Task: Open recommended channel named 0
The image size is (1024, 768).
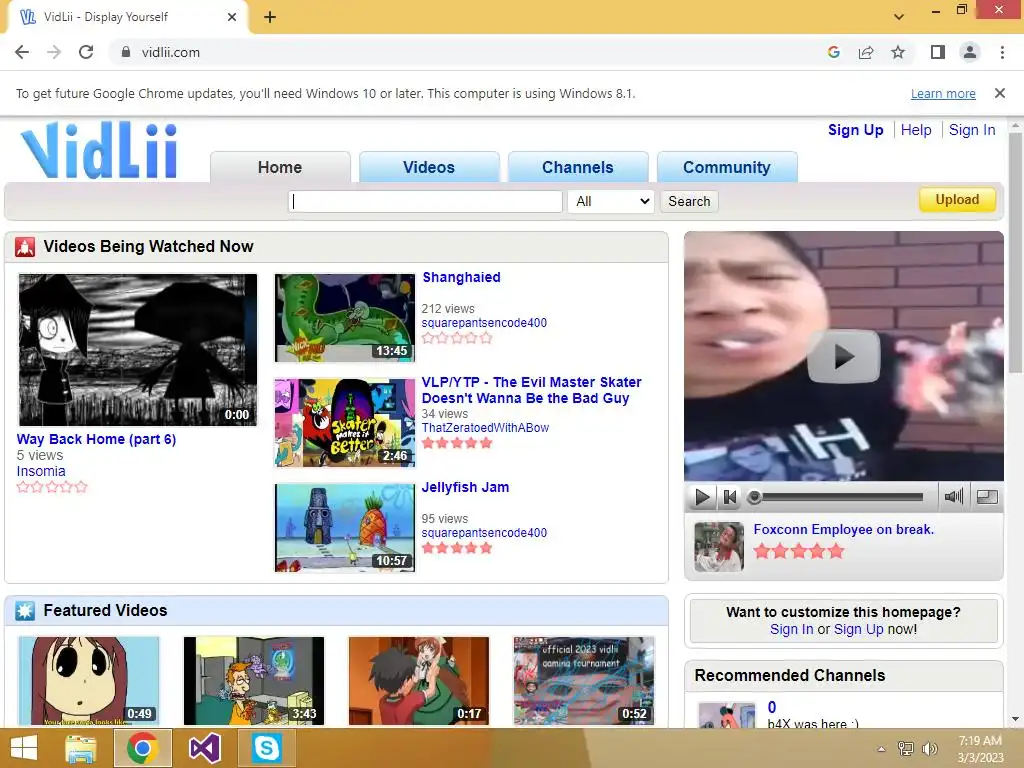Action: pyautogui.click(x=772, y=707)
